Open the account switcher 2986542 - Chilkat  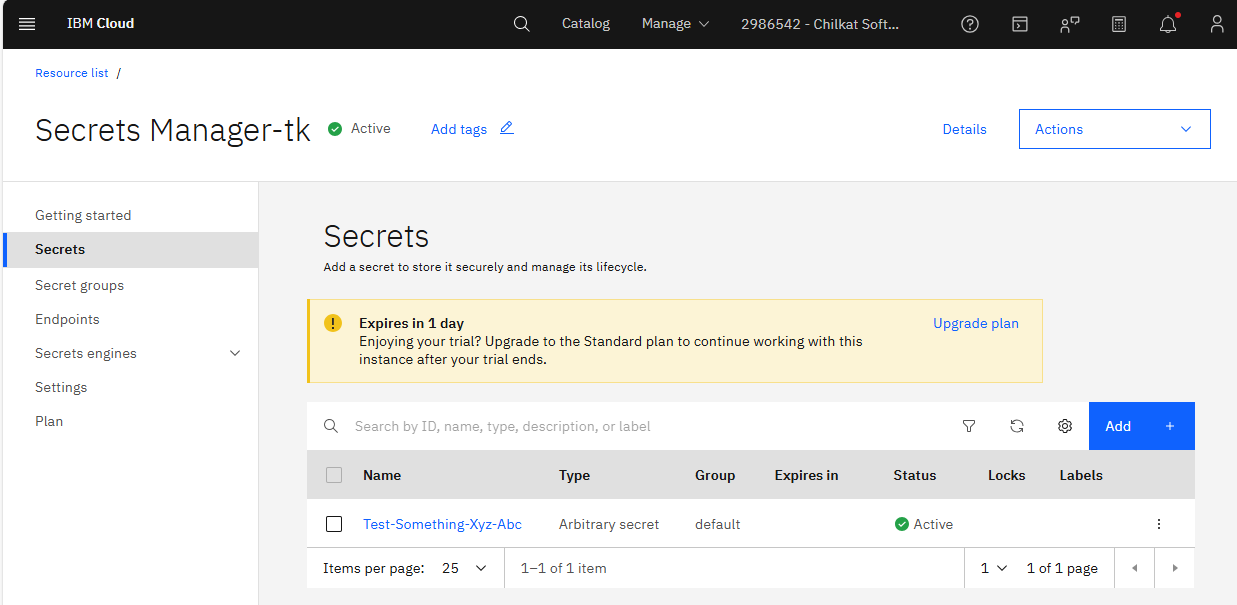click(x=820, y=24)
